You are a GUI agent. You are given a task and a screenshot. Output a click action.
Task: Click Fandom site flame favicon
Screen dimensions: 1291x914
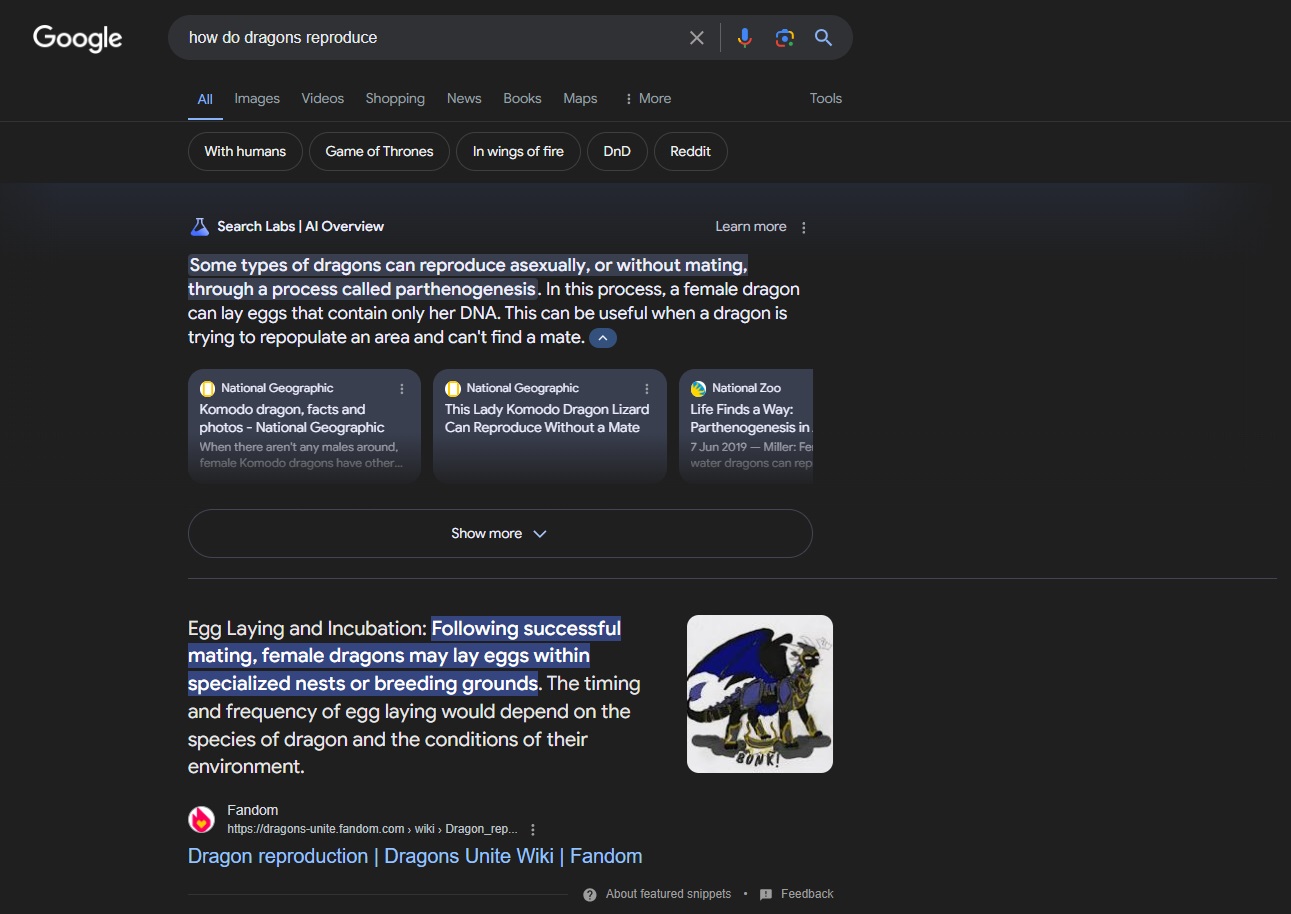pyautogui.click(x=201, y=820)
